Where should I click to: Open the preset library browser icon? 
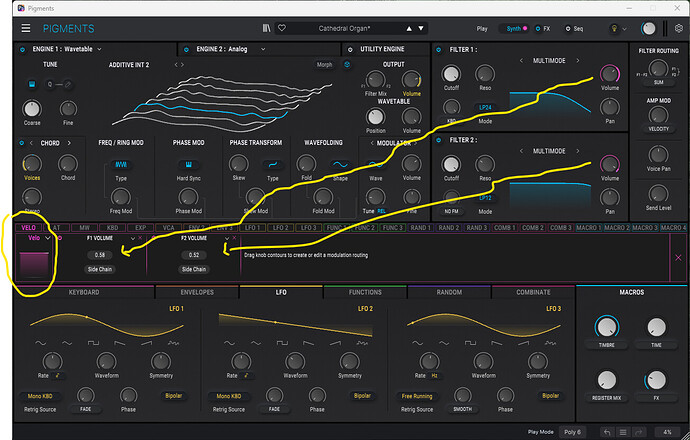point(267,28)
